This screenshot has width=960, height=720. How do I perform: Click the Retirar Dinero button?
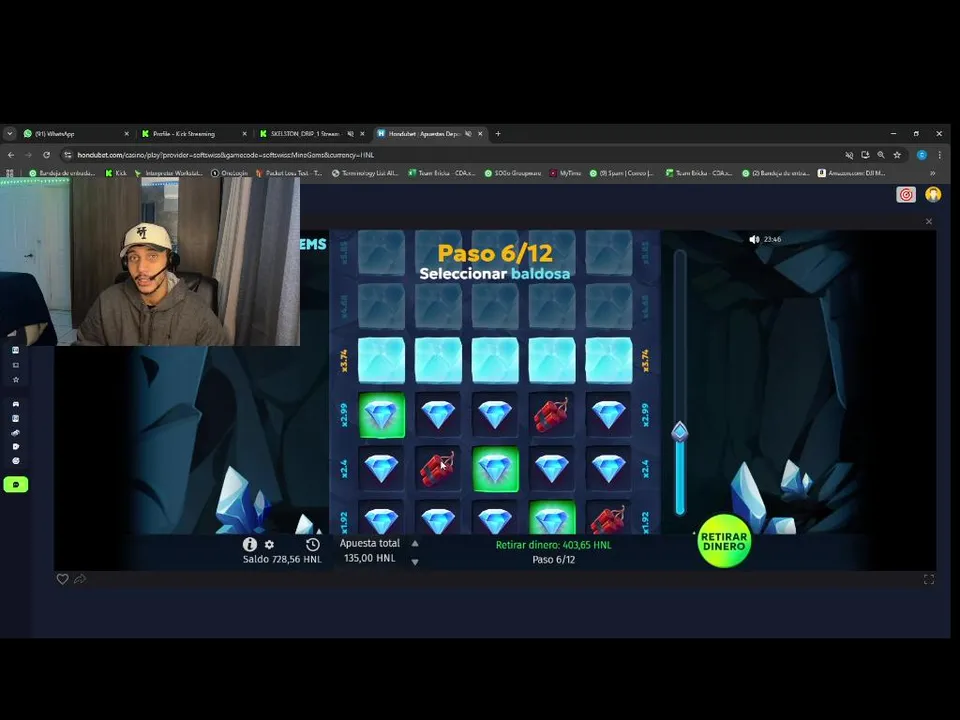point(724,541)
